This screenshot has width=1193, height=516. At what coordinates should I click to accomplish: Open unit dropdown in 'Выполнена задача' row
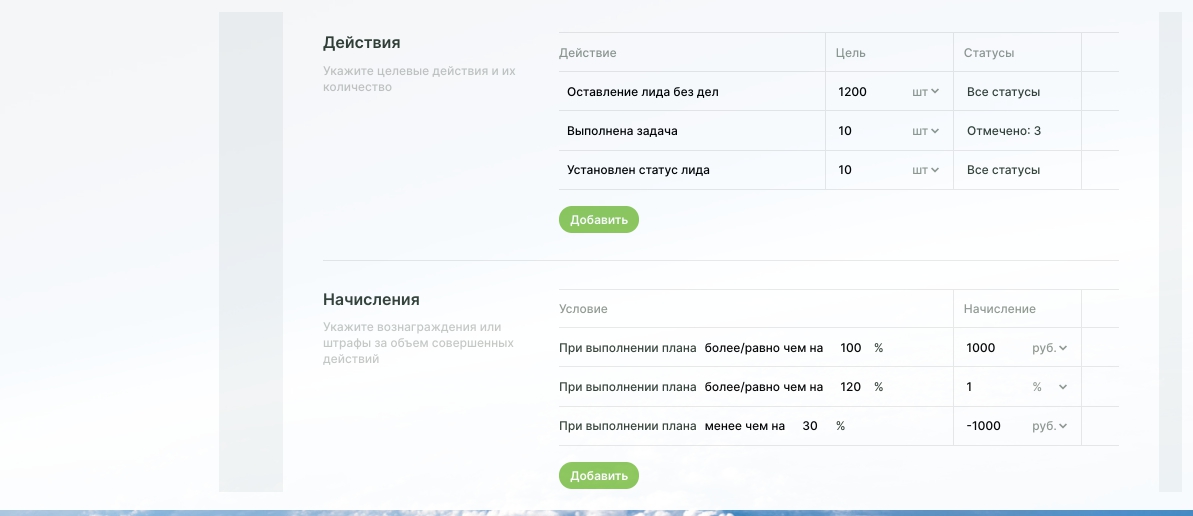pyautogui.click(x=925, y=131)
